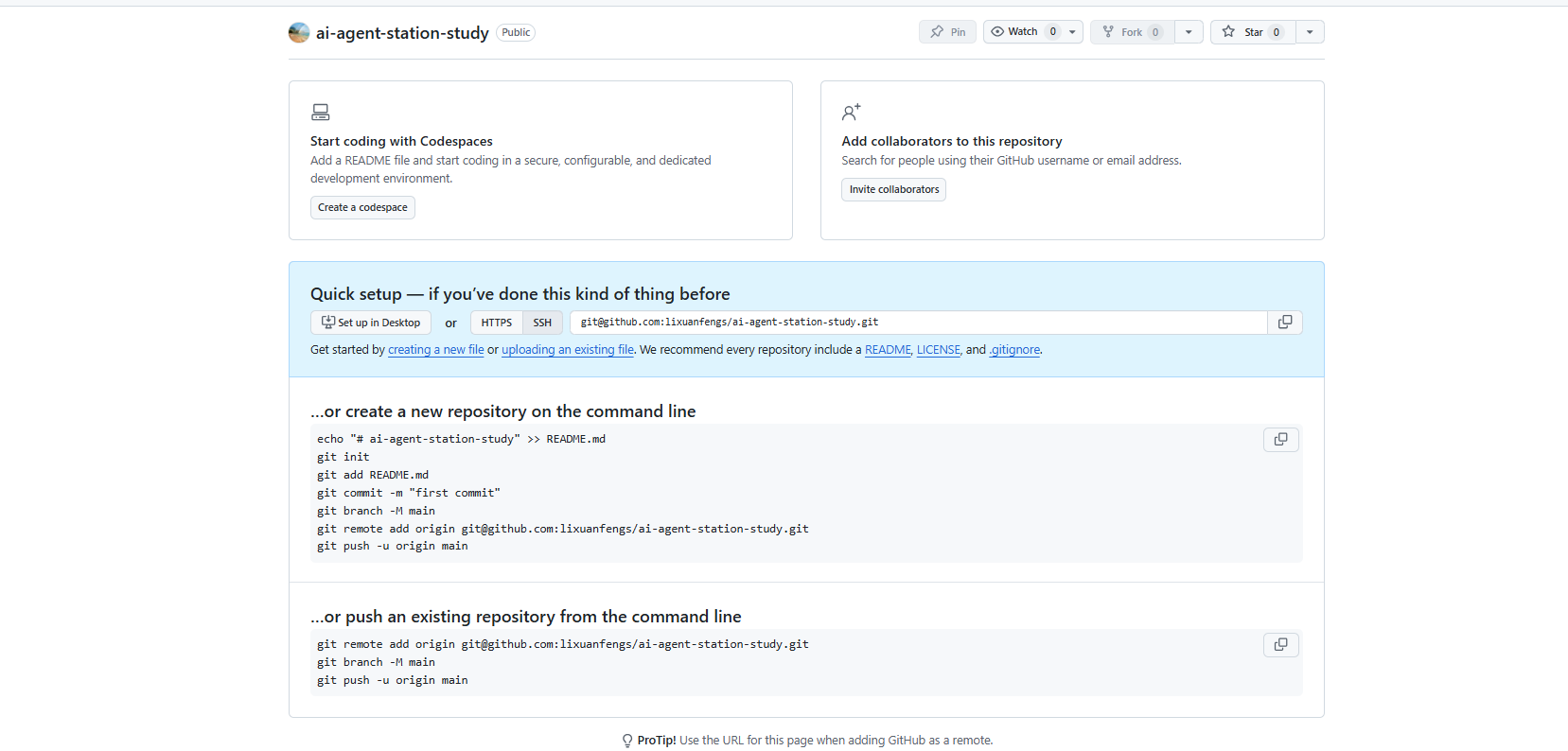1568x751 pixels.
Task: Open the Star lists dropdown
Action: (1310, 32)
